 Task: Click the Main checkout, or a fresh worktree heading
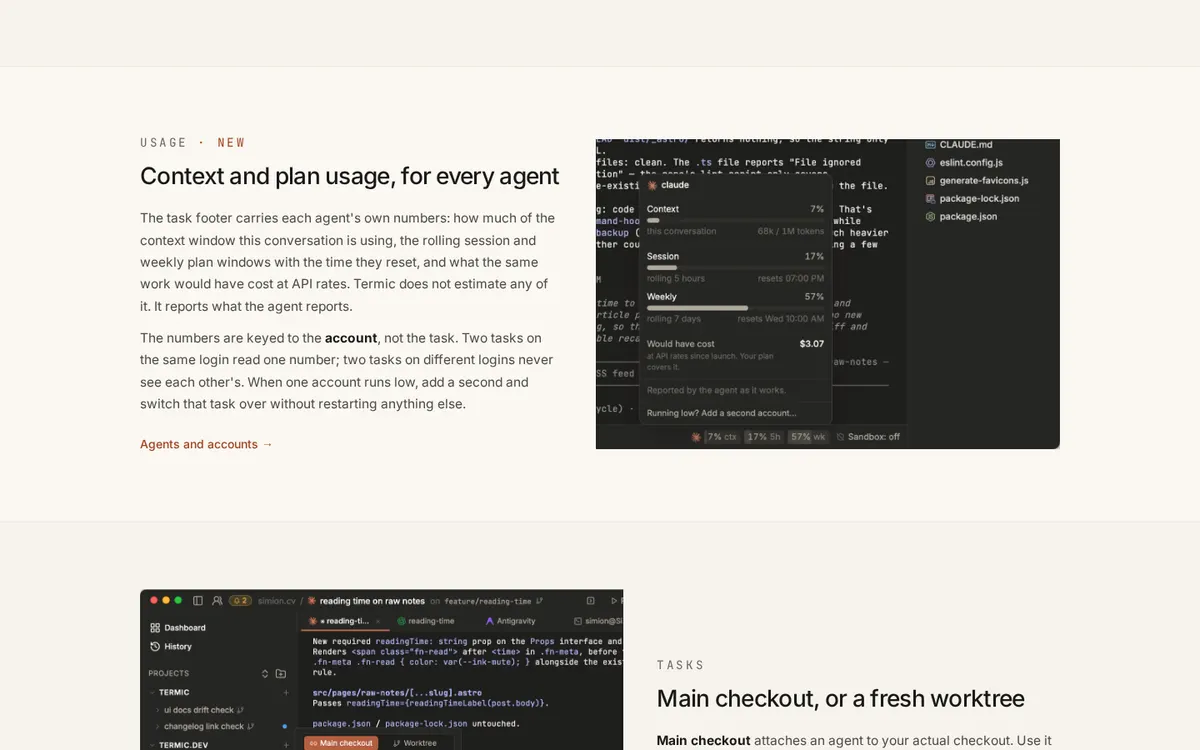click(841, 698)
